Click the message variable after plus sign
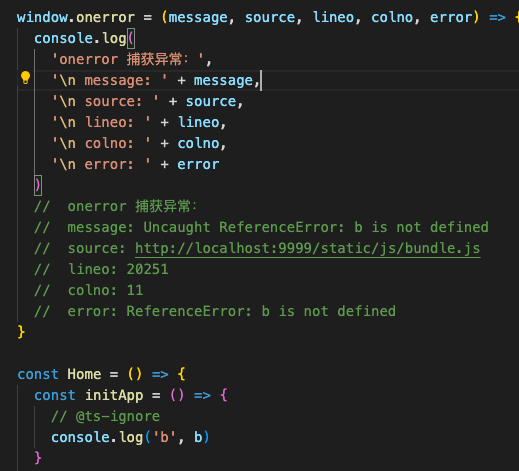 pos(223,80)
